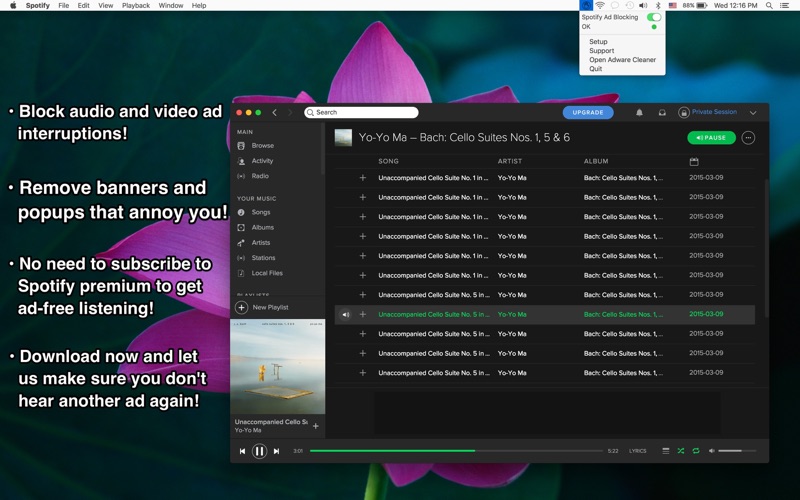Toggle shuffle playback
The width and height of the screenshot is (800, 500).
[681, 451]
